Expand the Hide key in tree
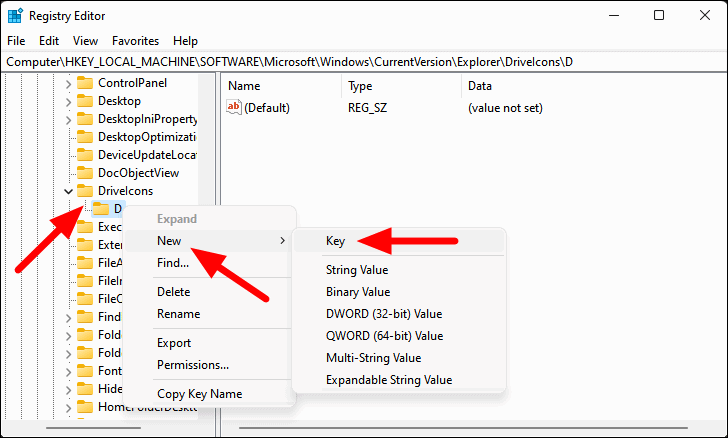The height and width of the screenshot is (438, 728). [x=68, y=390]
